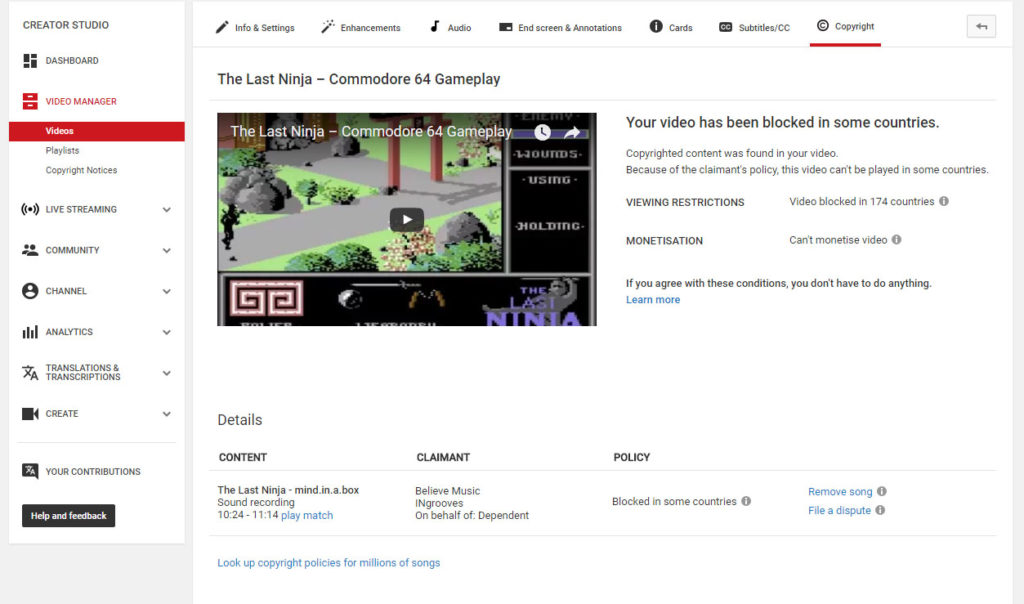Click the copyright symbol icon
This screenshot has height=604, width=1024.
click(x=823, y=25)
